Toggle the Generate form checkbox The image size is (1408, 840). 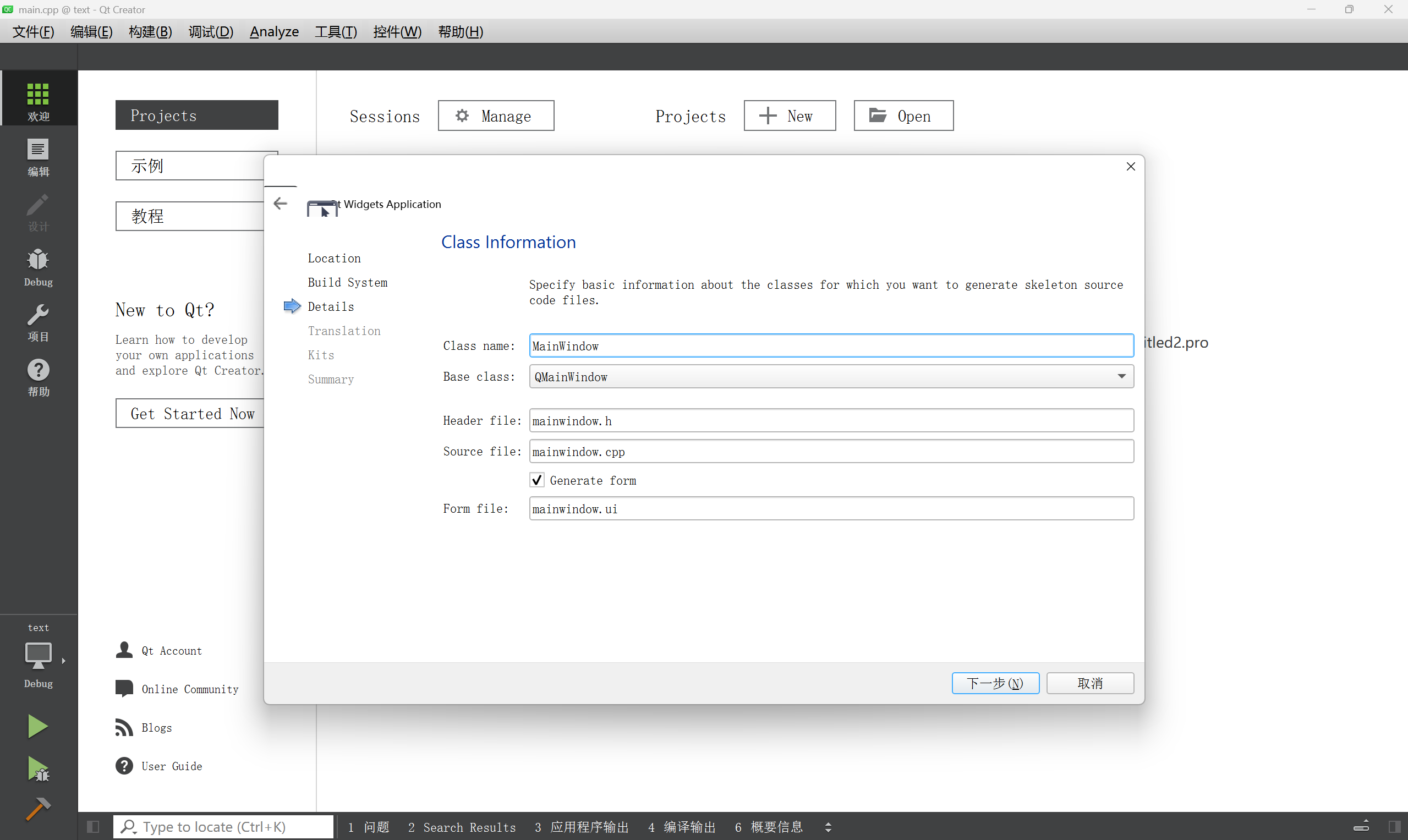point(536,480)
